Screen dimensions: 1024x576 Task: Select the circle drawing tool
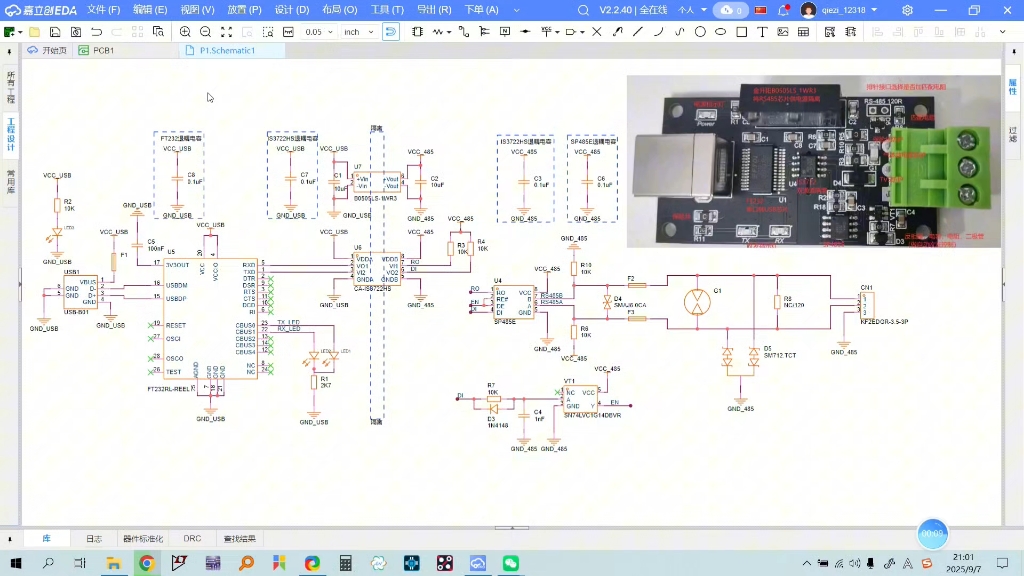point(700,32)
